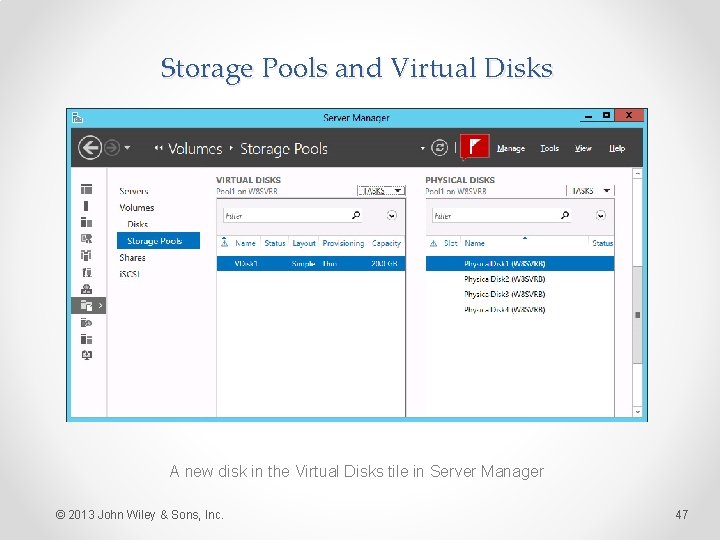This screenshot has height=540, width=720.
Task: Select Disks under Volumes
Action: coord(137,224)
